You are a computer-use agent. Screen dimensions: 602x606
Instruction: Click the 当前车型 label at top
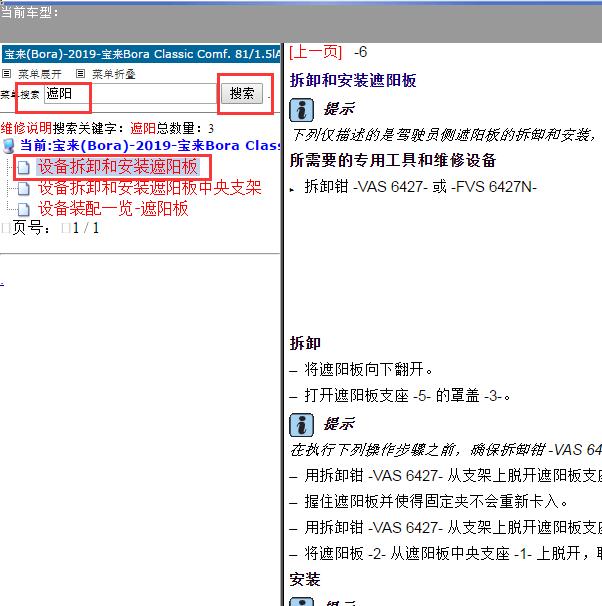coord(30,13)
